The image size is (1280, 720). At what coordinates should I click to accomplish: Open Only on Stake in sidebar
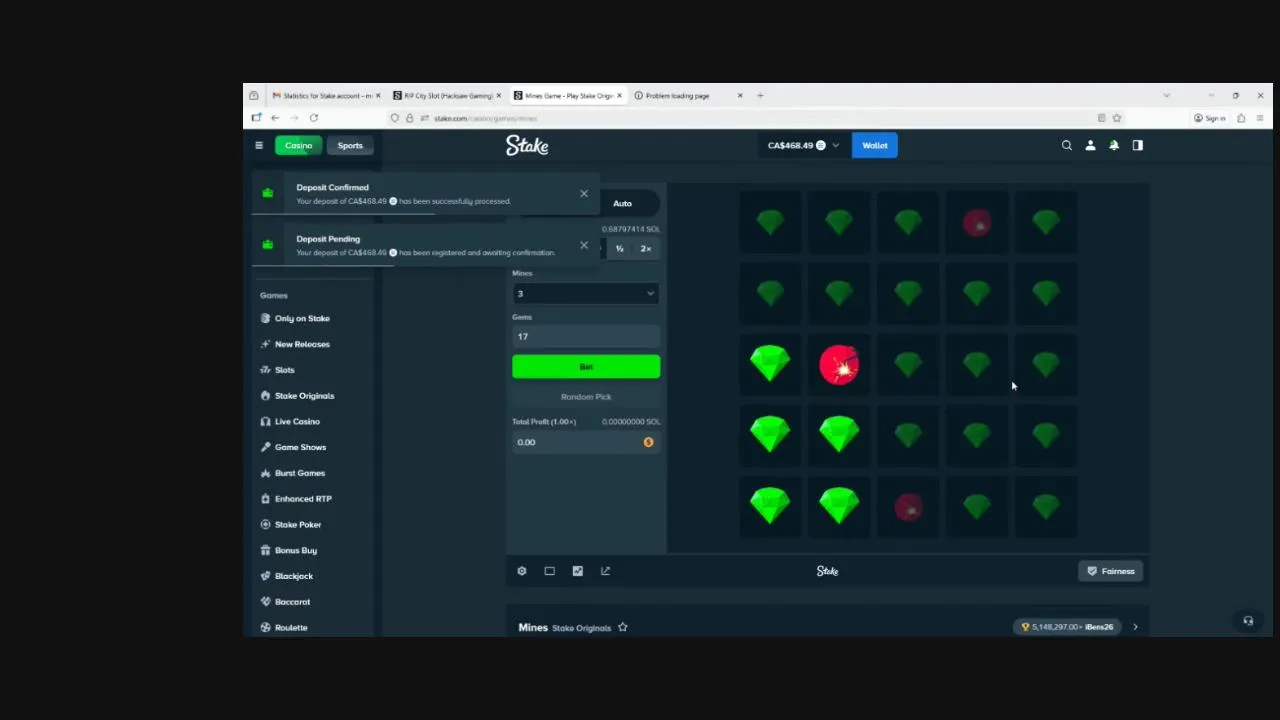click(x=302, y=318)
